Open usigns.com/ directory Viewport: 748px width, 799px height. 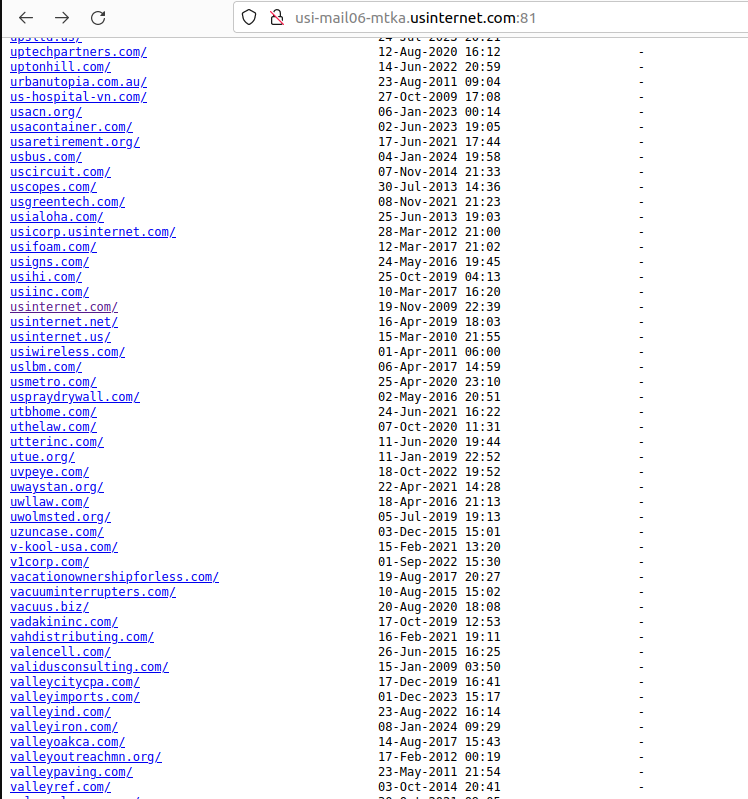click(x=49, y=262)
